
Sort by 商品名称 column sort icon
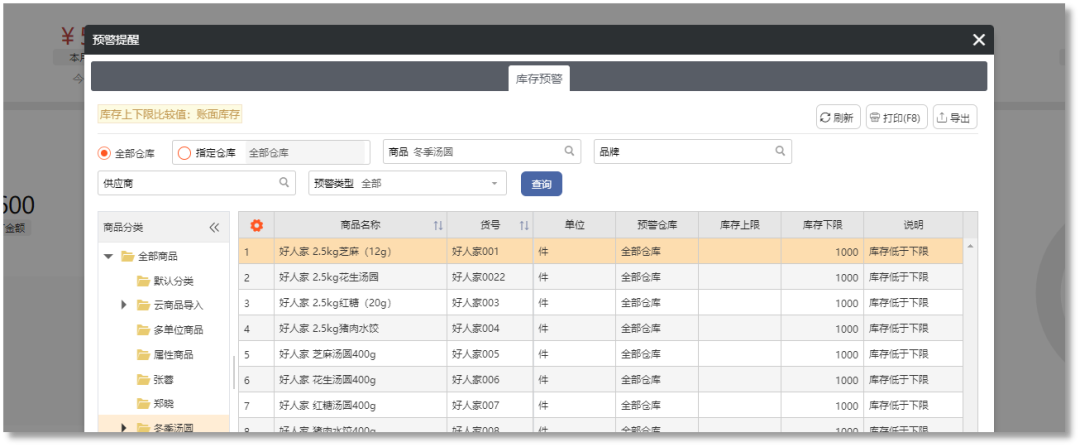(438, 226)
